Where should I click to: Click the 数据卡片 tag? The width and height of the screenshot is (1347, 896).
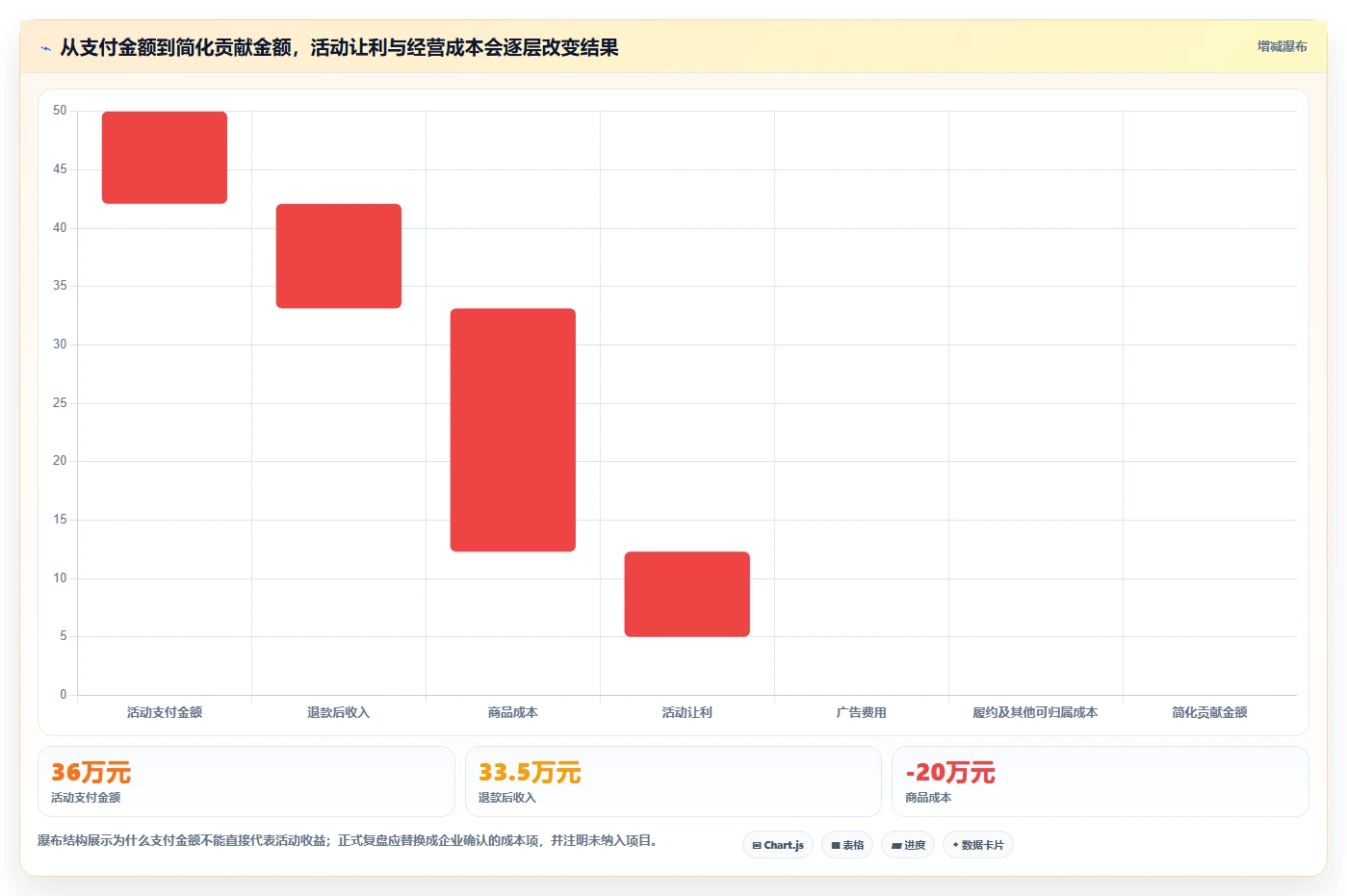pyautogui.click(x=978, y=845)
